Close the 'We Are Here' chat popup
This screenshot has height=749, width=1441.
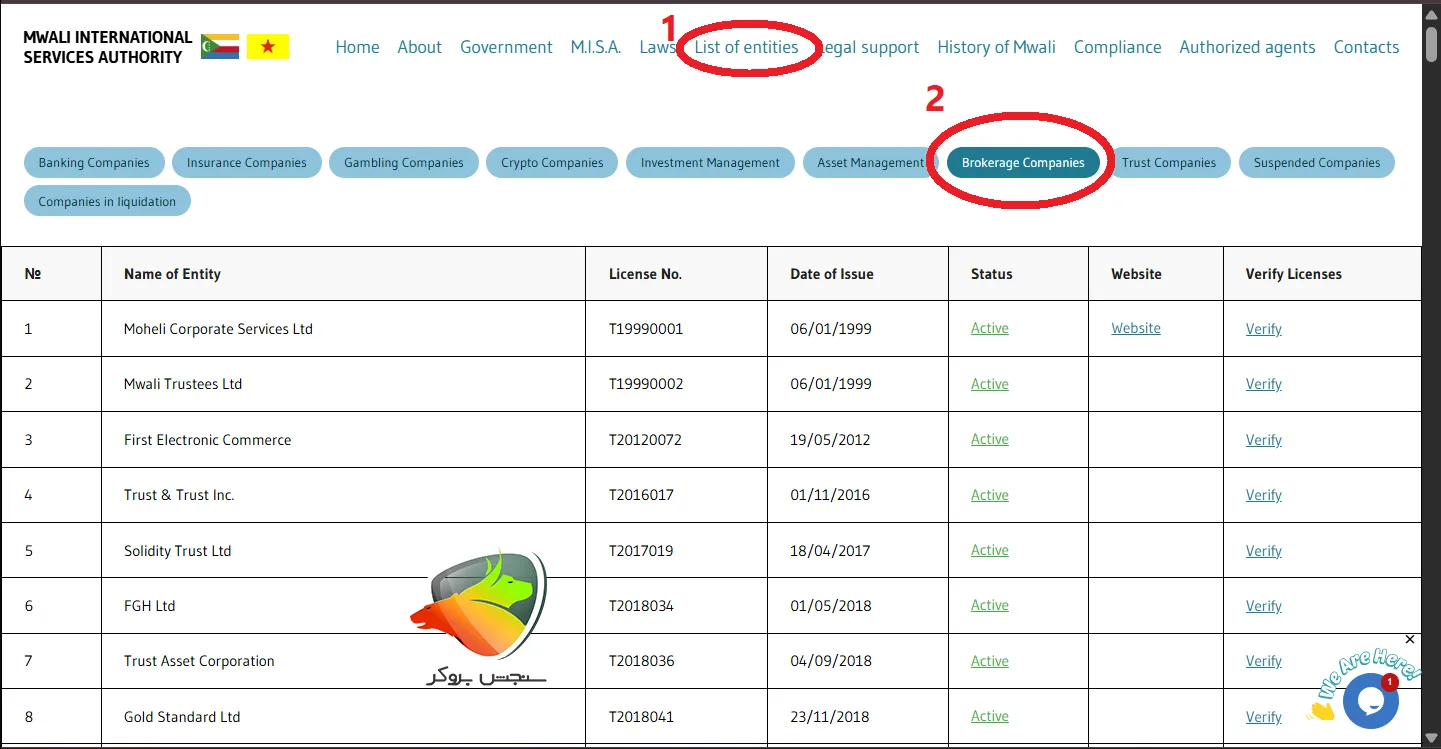[1410, 639]
